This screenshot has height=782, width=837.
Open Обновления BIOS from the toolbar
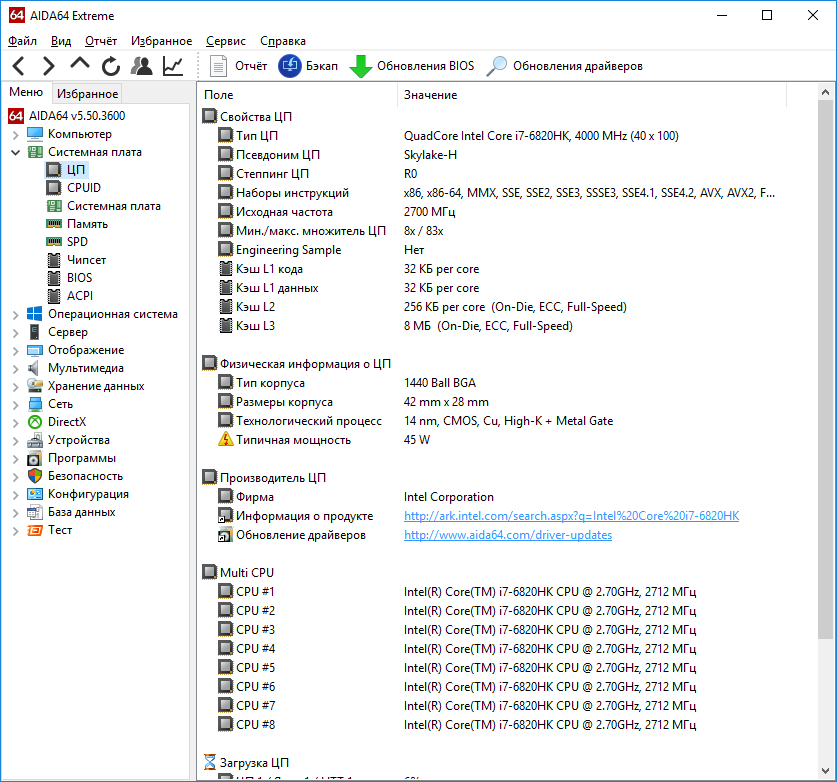(x=412, y=66)
